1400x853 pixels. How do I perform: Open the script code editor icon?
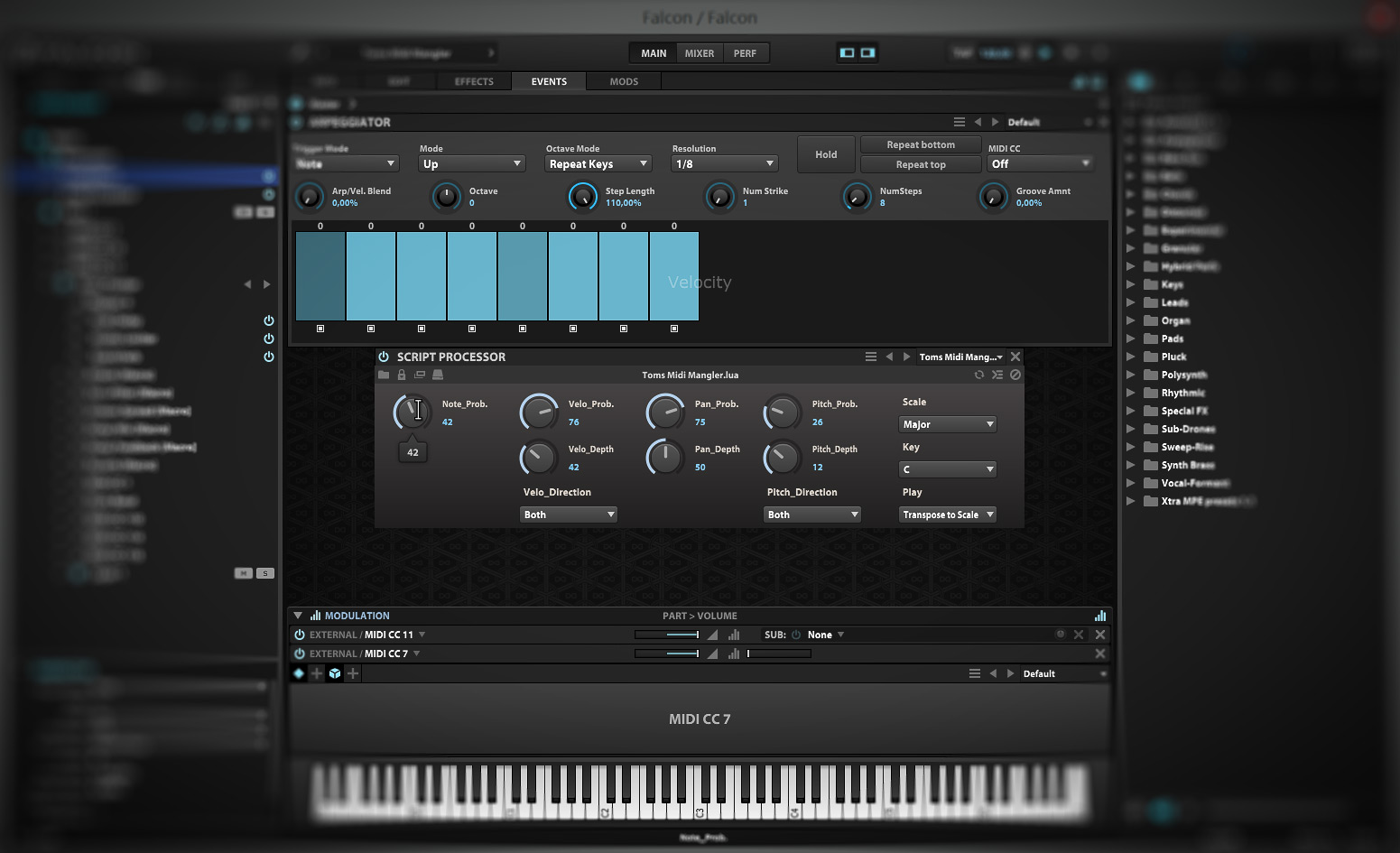pyautogui.click(x=420, y=375)
